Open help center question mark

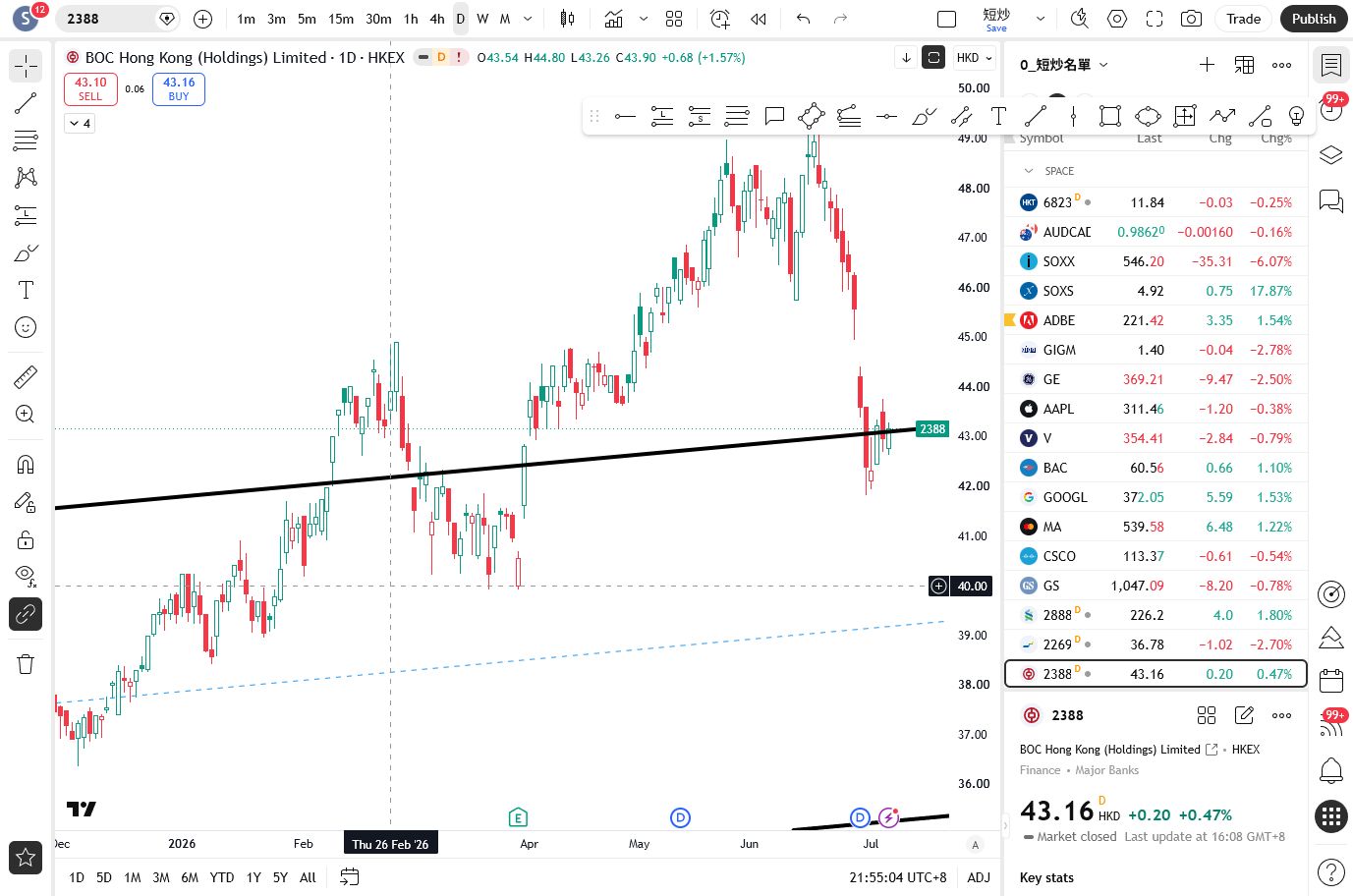point(1331,871)
